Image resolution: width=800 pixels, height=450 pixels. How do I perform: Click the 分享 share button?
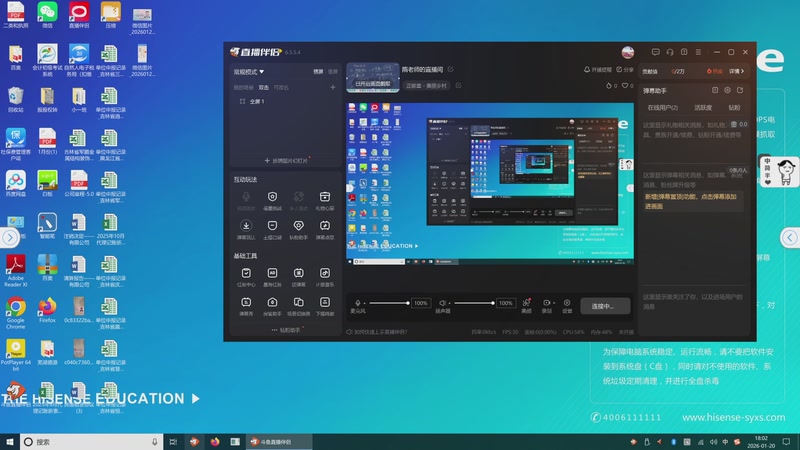click(x=624, y=69)
